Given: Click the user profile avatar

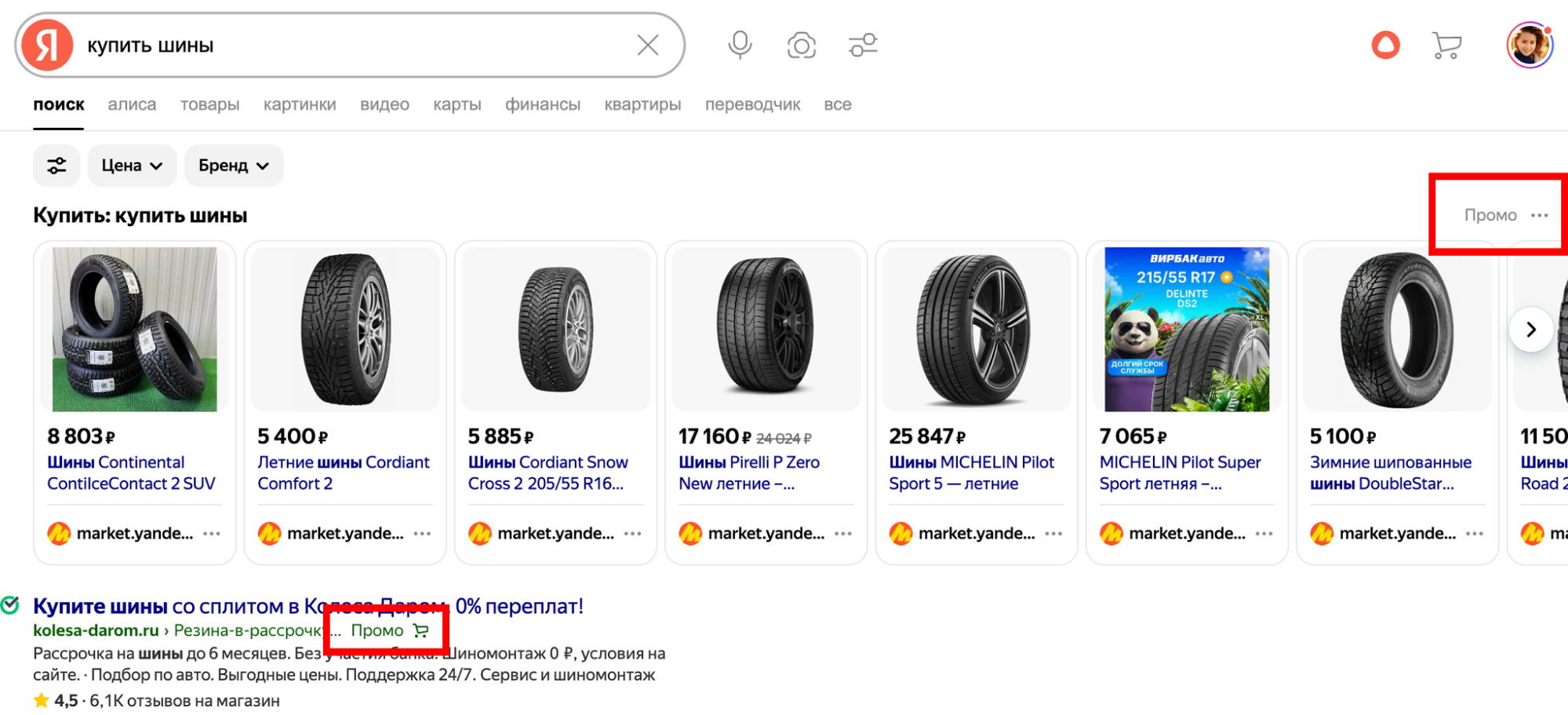Looking at the screenshot, I should (x=1528, y=45).
